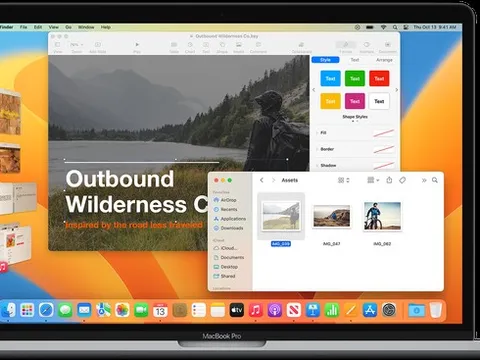480x360 pixels.
Task: Show next shape styles page arrow
Action: point(396,90)
